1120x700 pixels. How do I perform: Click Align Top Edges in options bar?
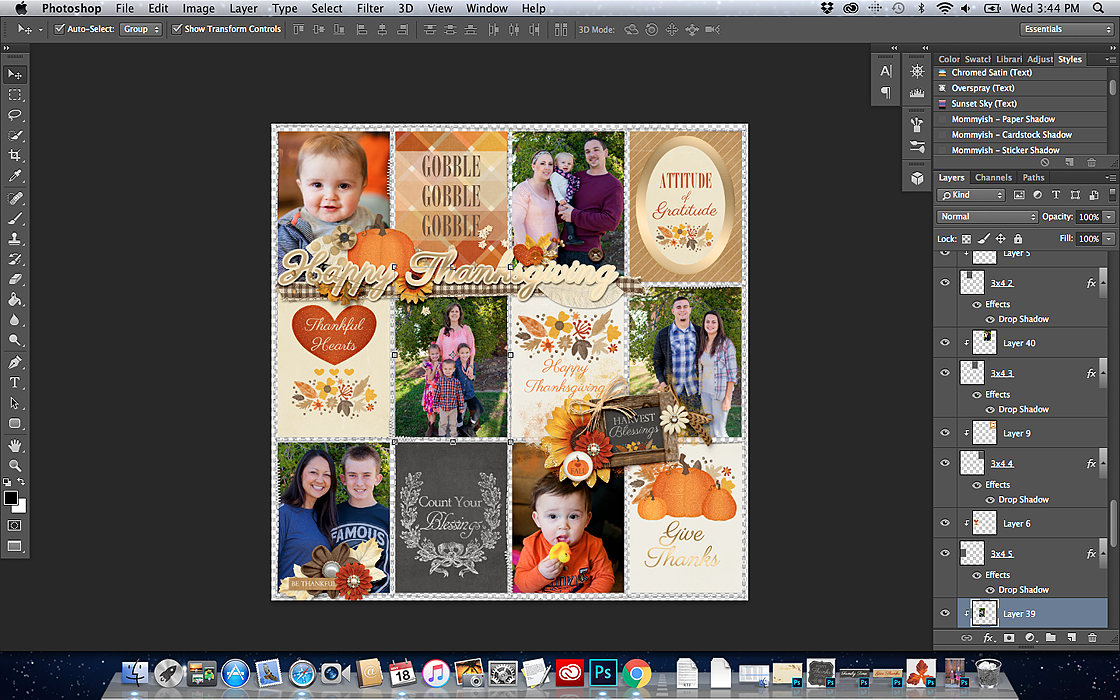(x=299, y=29)
